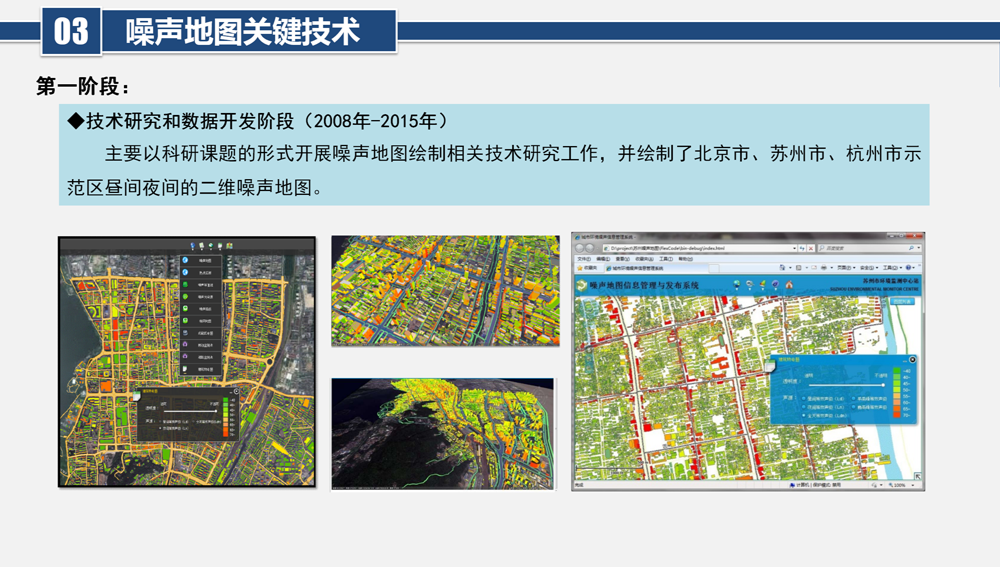Click the favorites star icon in browser
The width and height of the screenshot is (1000, 567).
[x=580, y=268]
